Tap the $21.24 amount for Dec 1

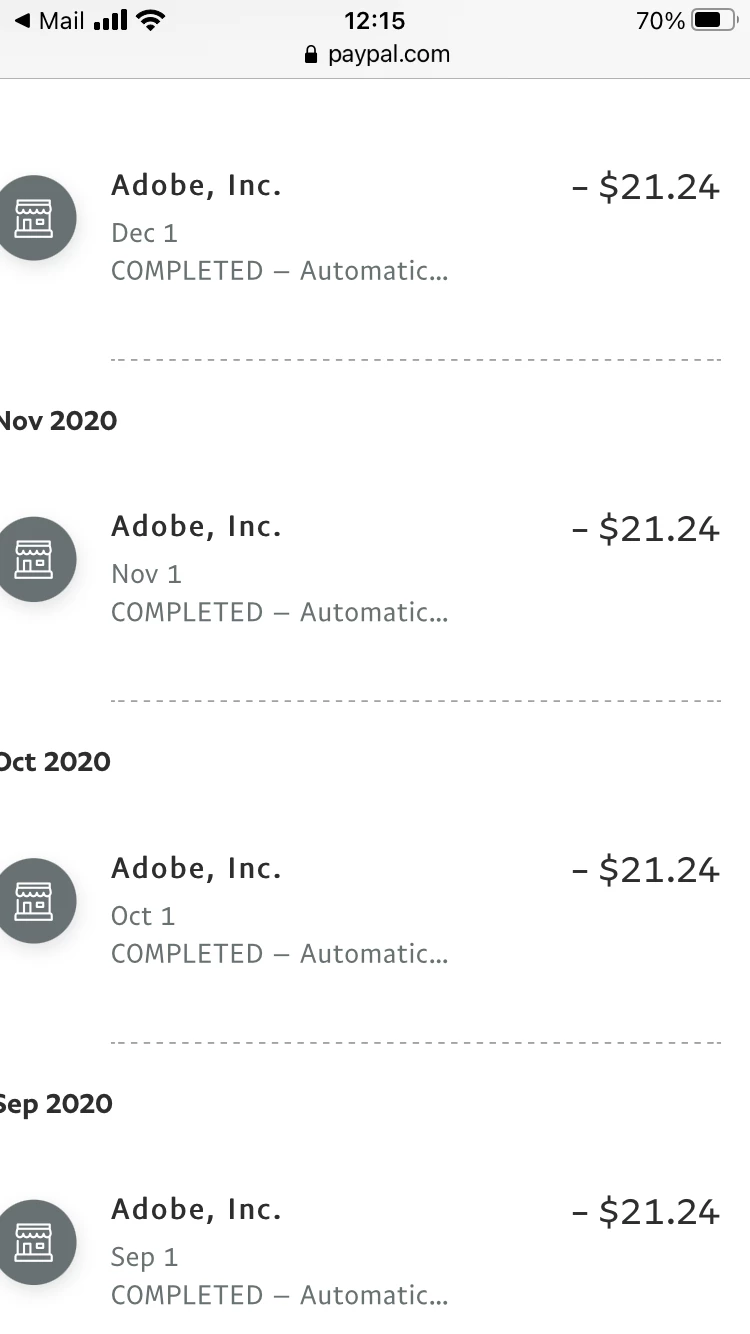(646, 187)
